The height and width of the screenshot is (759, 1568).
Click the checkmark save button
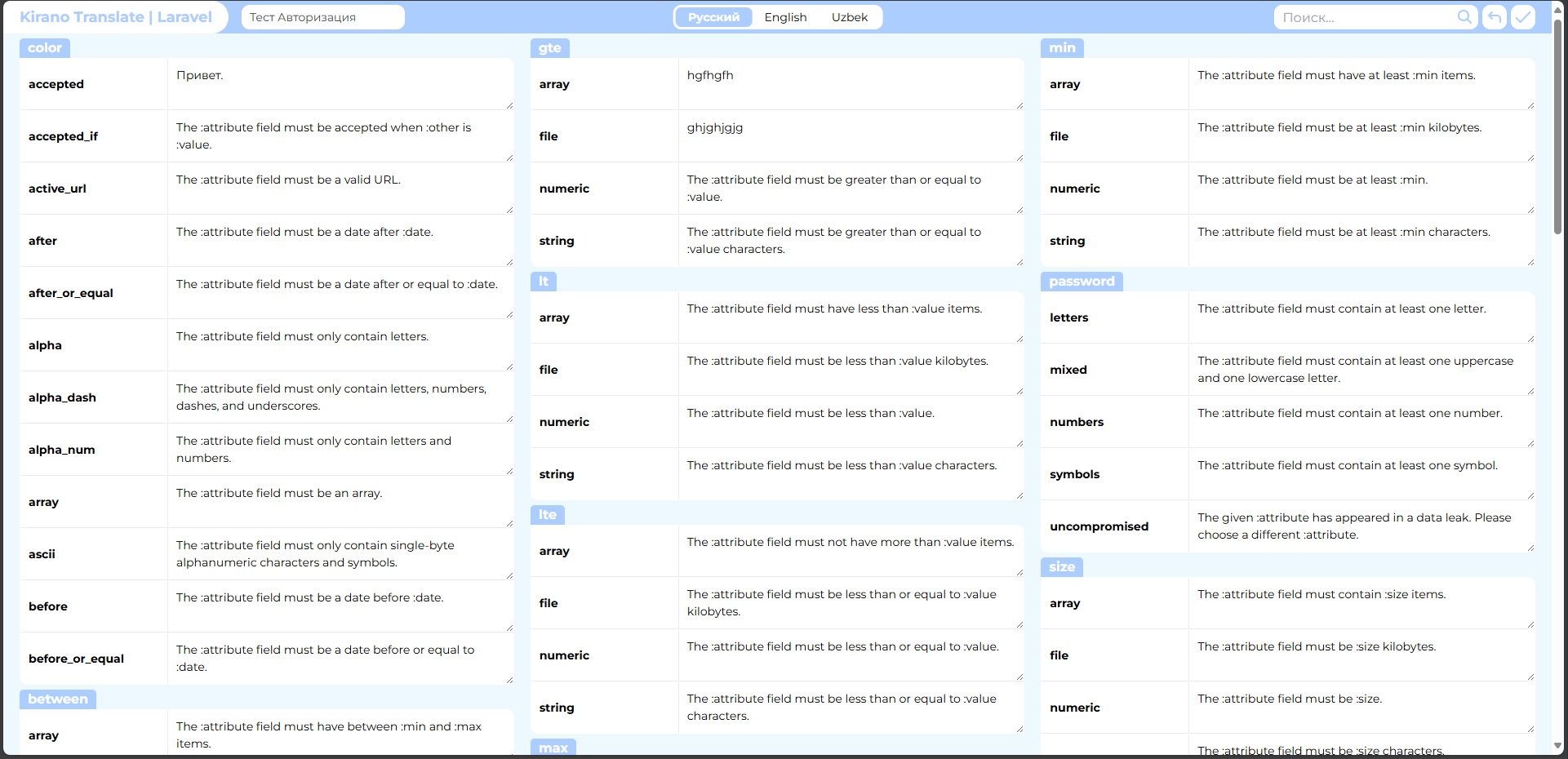click(x=1523, y=17)
